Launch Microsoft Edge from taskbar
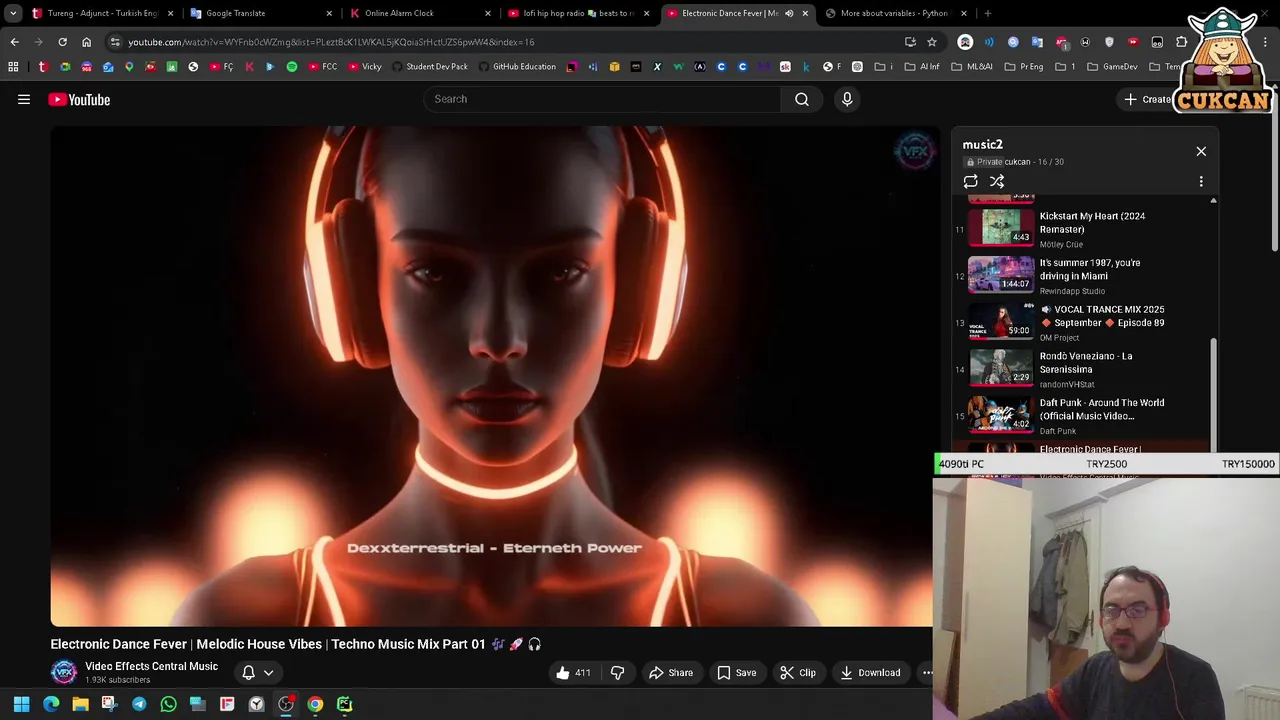 tap(51, 704)
